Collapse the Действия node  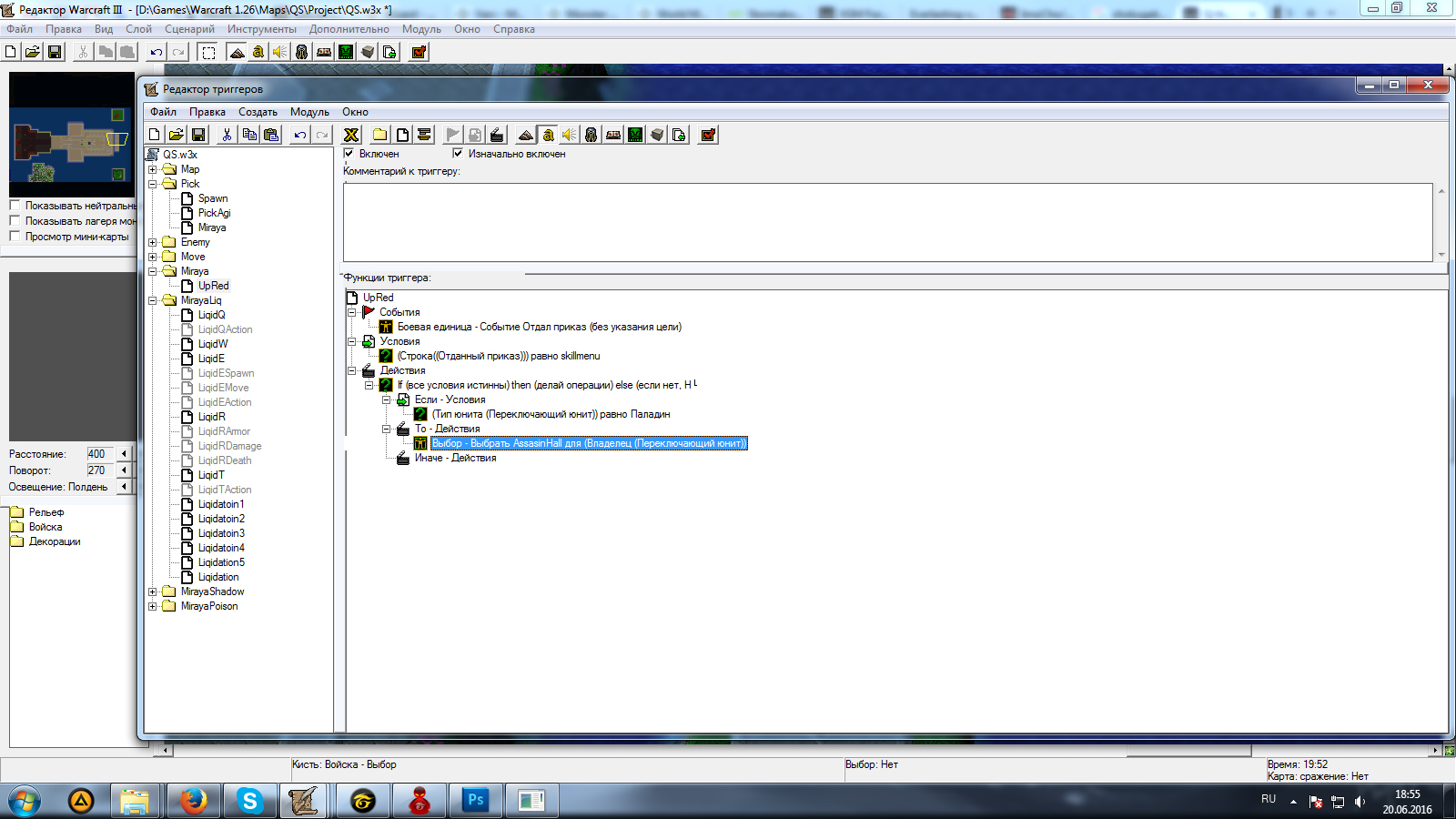351,370
